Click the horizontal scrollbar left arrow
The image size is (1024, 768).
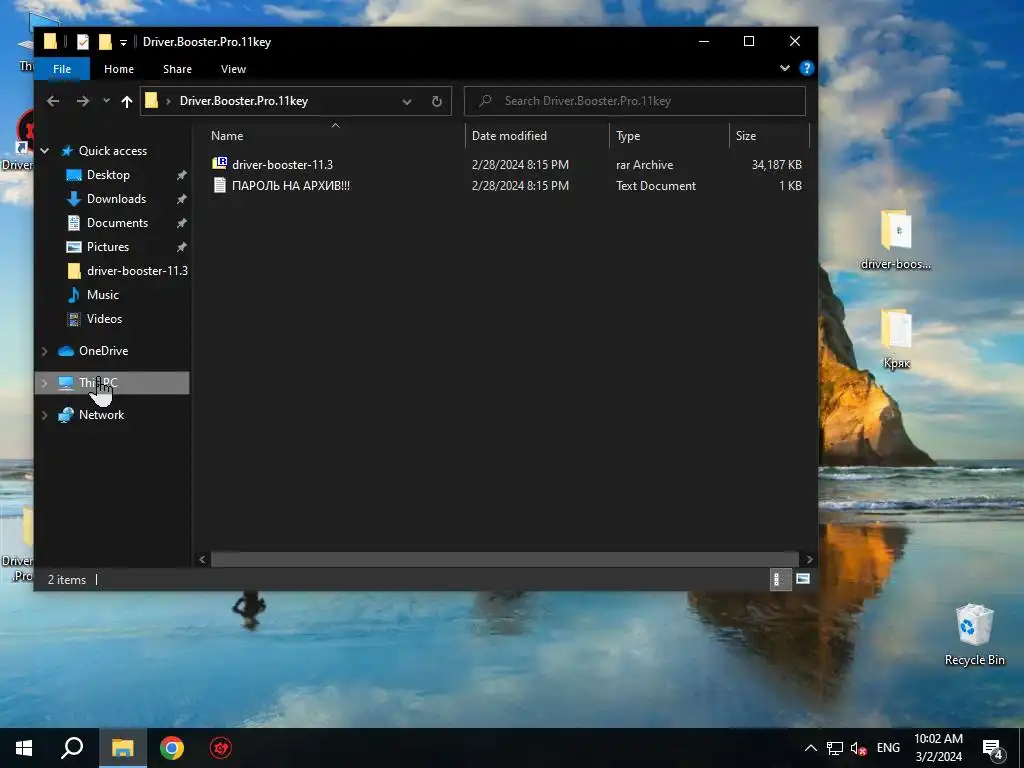tap(202, 559)
